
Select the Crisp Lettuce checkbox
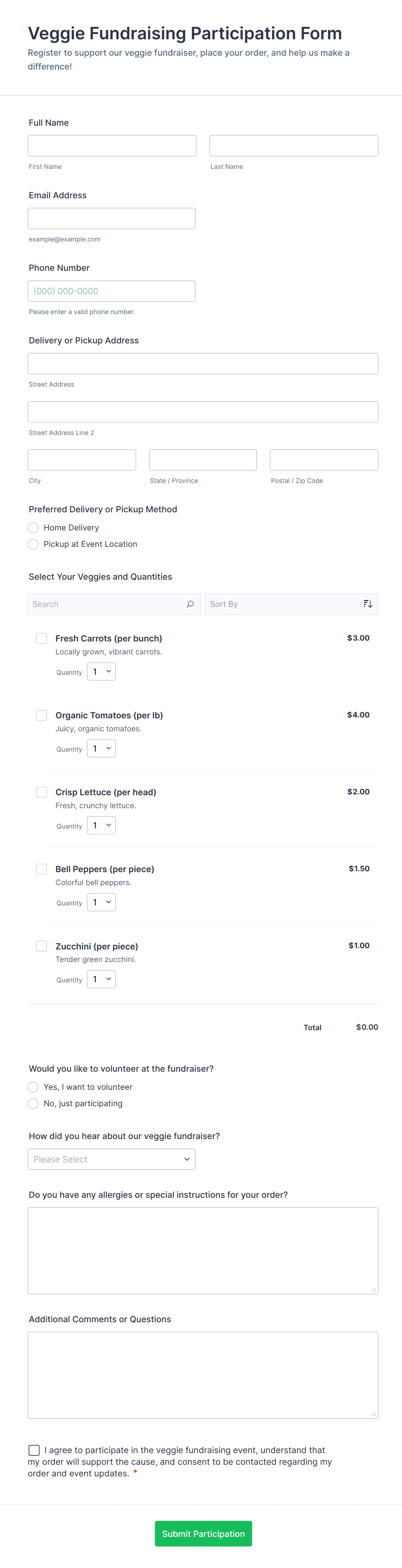(41, 791)
